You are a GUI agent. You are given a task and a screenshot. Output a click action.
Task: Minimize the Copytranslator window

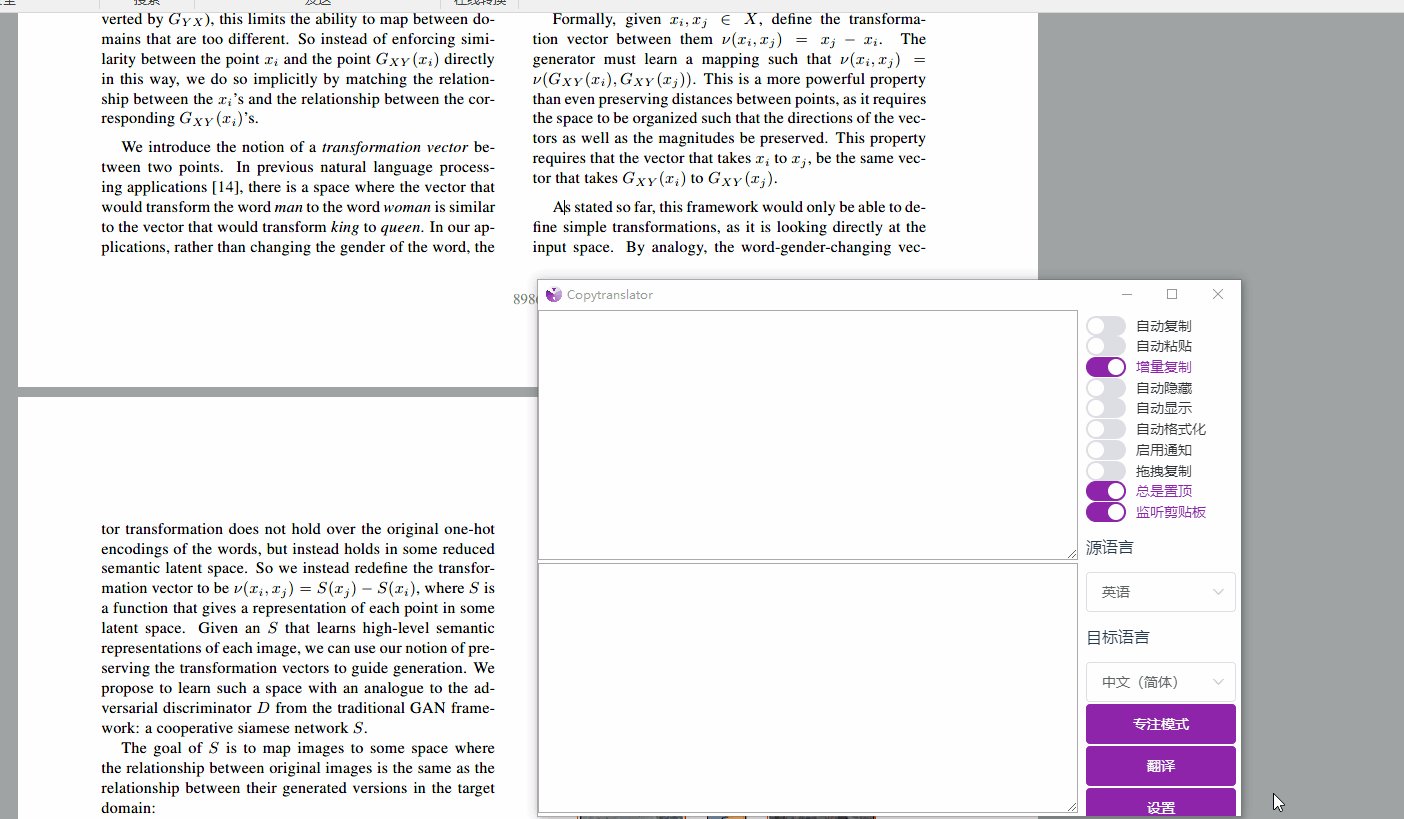point(1127,294)
